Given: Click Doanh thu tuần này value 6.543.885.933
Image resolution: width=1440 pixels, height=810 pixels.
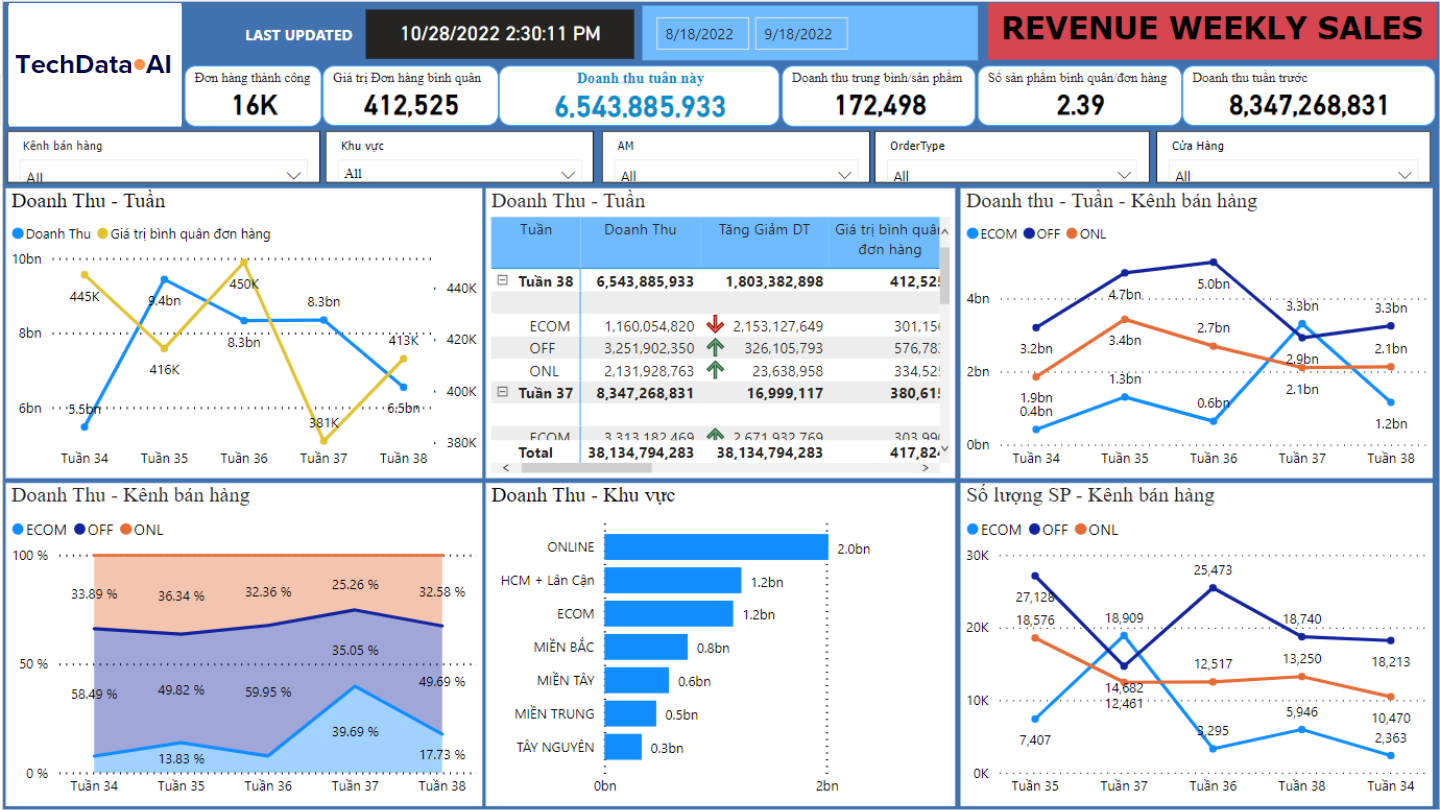Looking at the screenshot, I should [640, 107].
